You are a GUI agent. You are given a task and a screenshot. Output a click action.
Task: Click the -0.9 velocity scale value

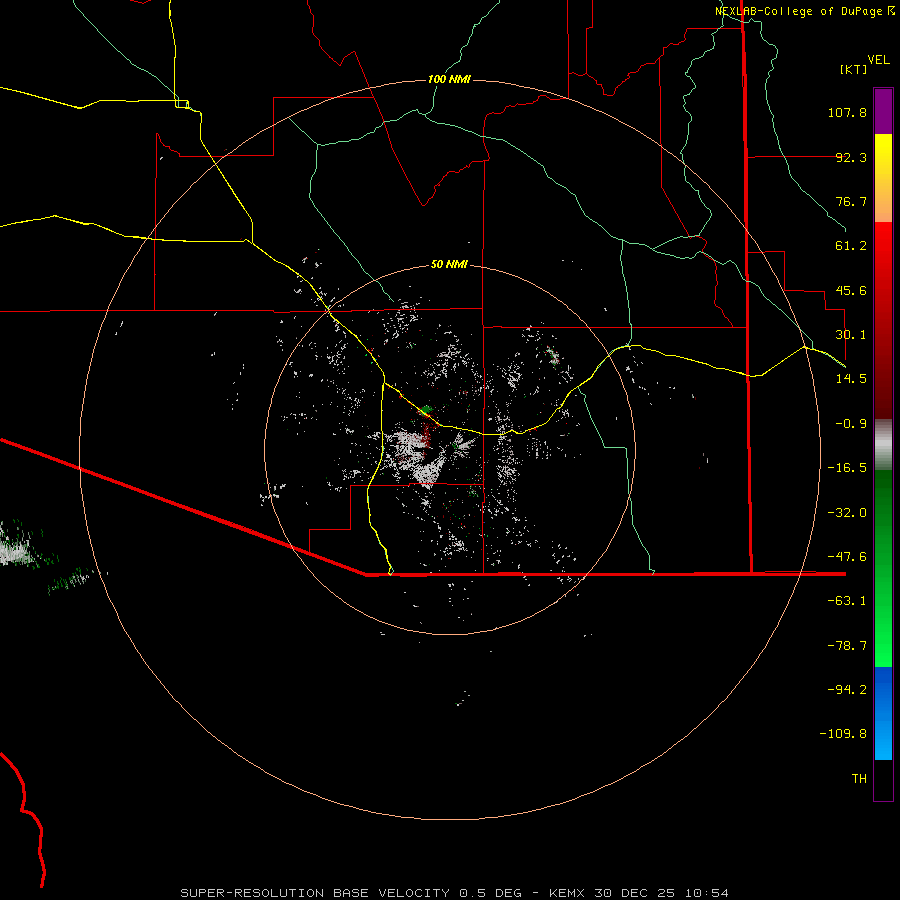coord(851,424)
